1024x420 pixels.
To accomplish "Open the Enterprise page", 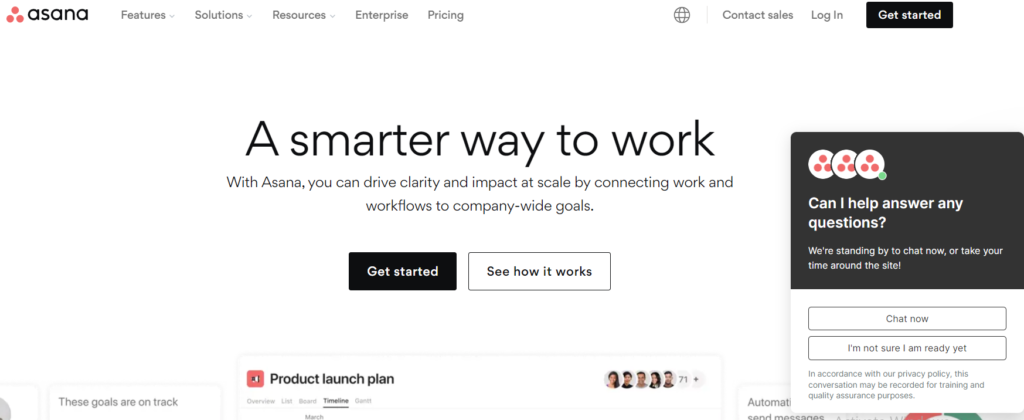I will 381,15.
